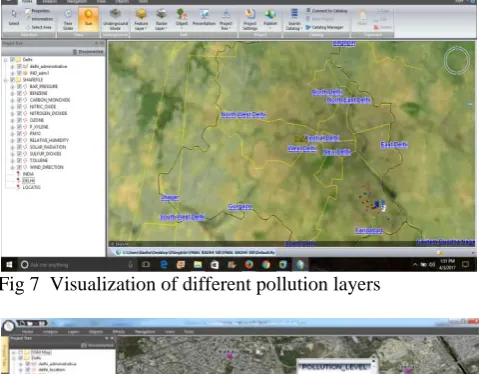The height and width of the screenshot is (374, 479).
Task: Toggle the WIND_DIRECTION layer checkbox
Action: [19, 167]
